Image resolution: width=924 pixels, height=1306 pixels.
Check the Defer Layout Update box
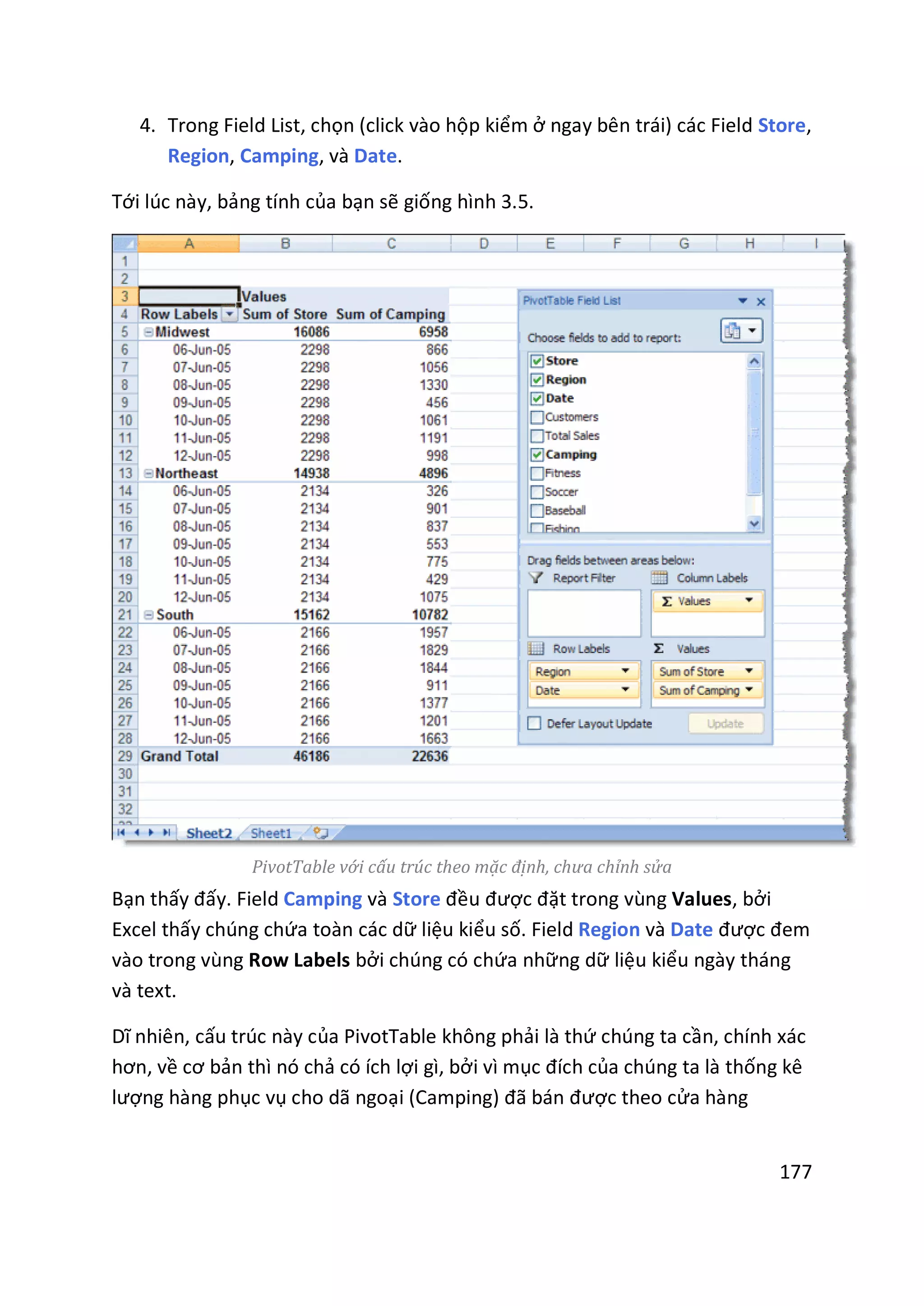534,724
